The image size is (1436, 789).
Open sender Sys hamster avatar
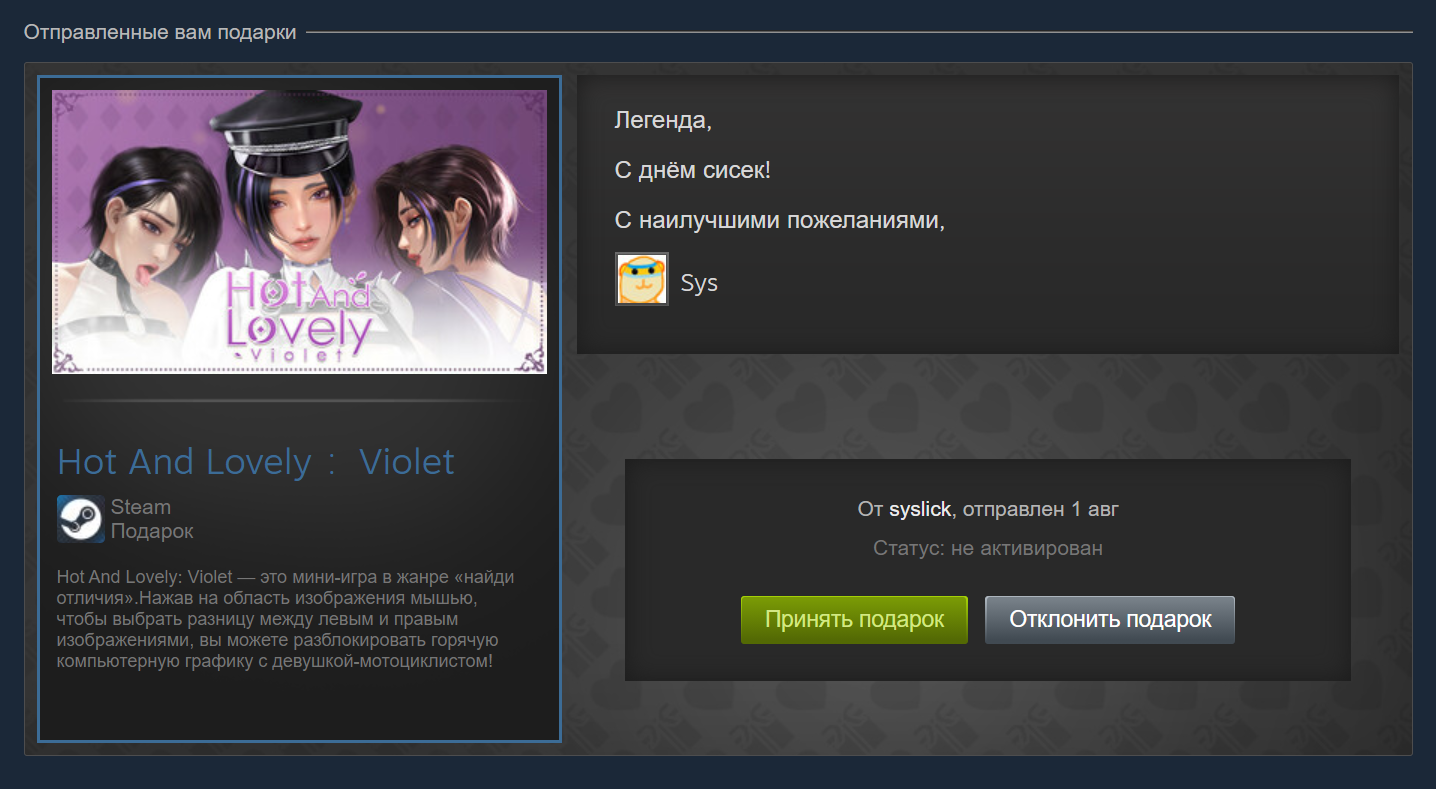point(642,279)
